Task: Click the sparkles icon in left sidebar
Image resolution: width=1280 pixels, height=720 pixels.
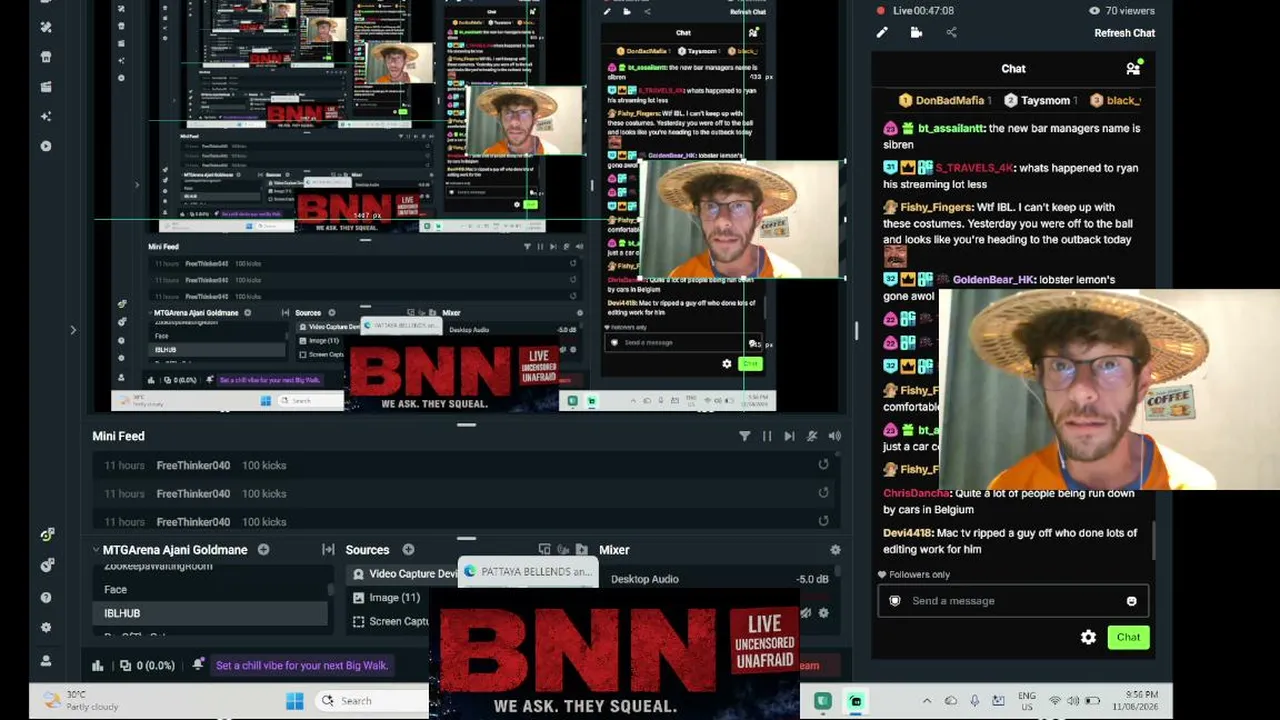Action: 46,116
